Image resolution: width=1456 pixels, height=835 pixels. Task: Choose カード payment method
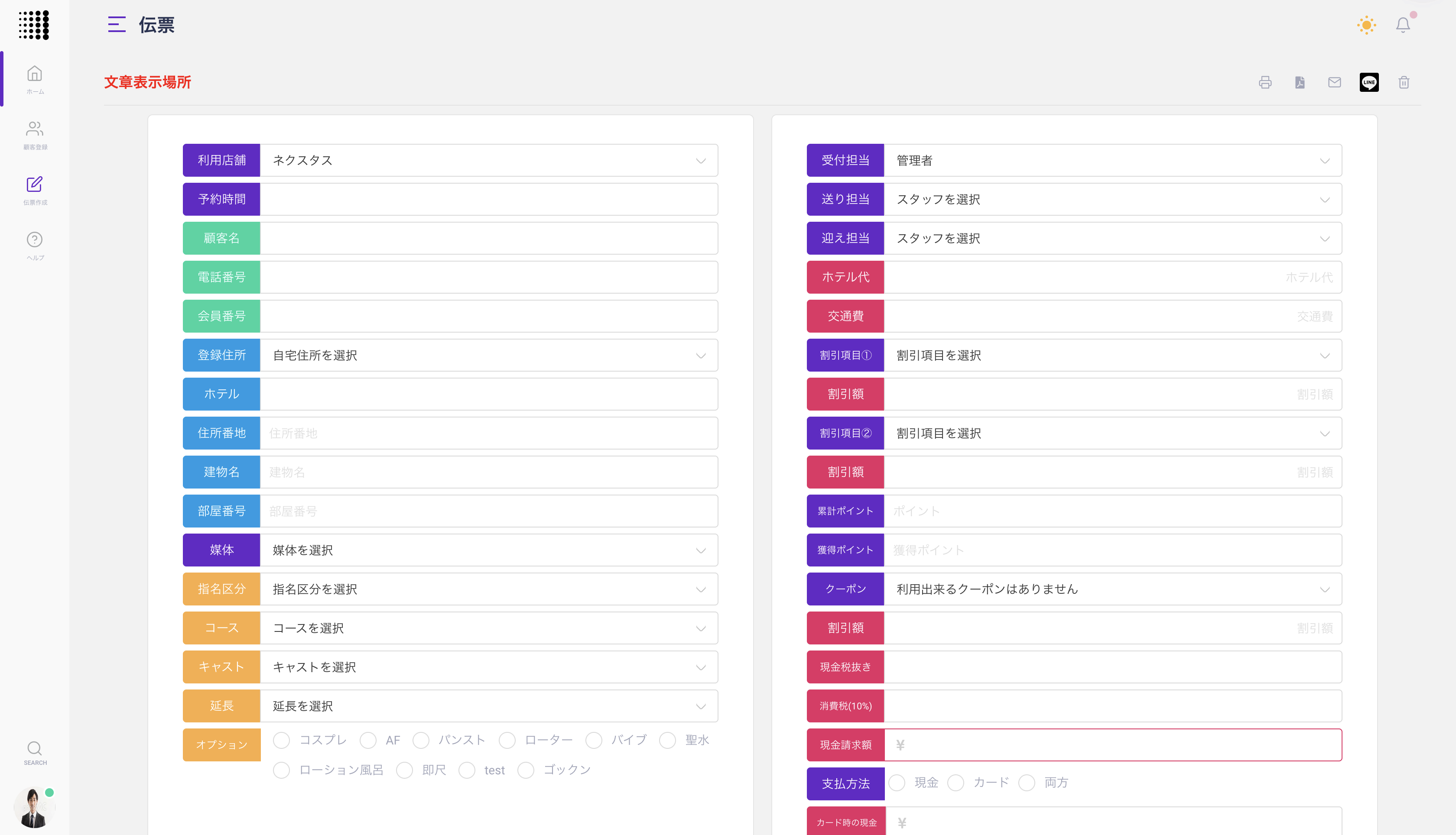tap(956, 783)
